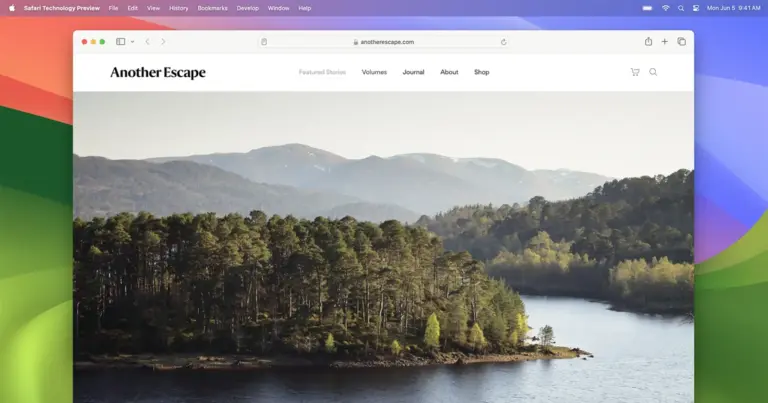768x403 pixels.
Task: Open the shopping cart
Action: click(635, 72)
